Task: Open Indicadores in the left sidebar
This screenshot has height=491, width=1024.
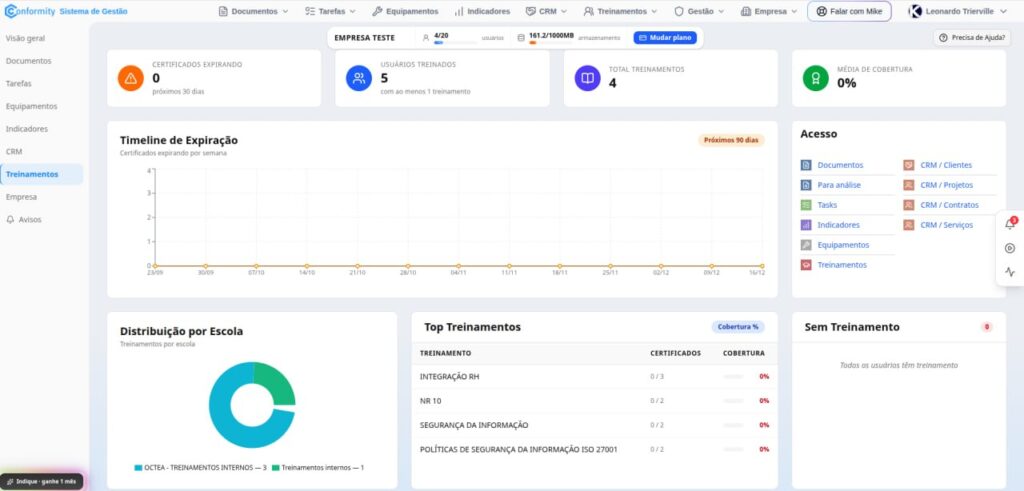Action: 27,129
